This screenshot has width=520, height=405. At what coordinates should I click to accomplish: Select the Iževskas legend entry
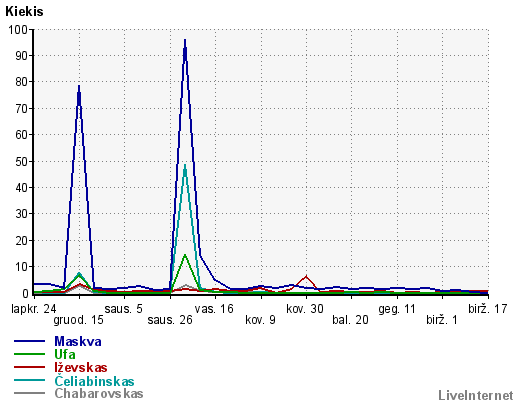pos(81,367)
